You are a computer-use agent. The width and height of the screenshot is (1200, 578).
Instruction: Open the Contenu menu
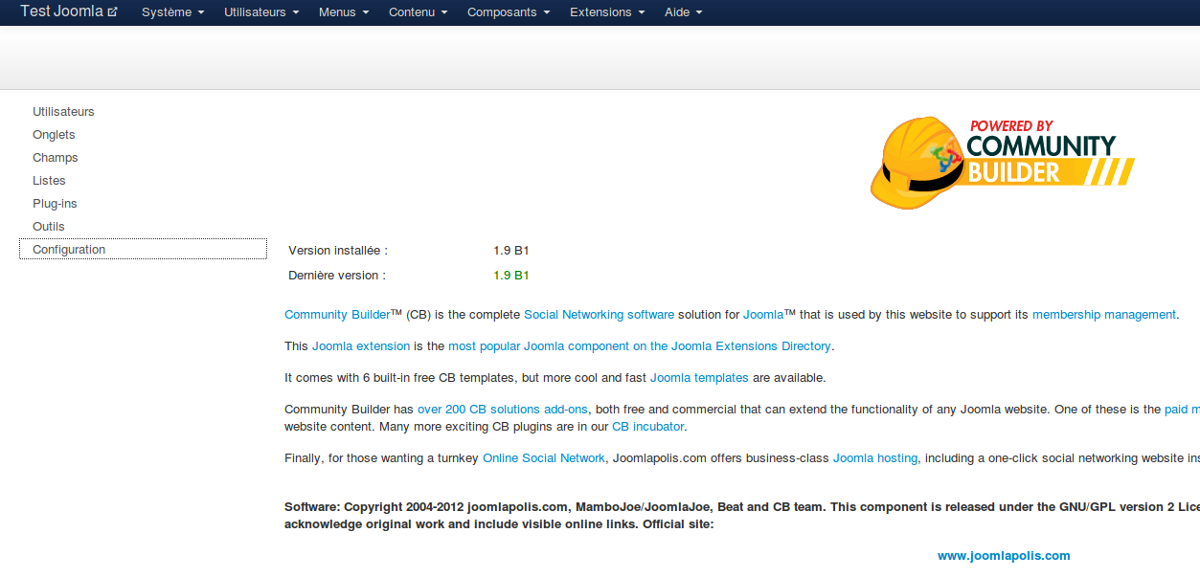(418, 12)
